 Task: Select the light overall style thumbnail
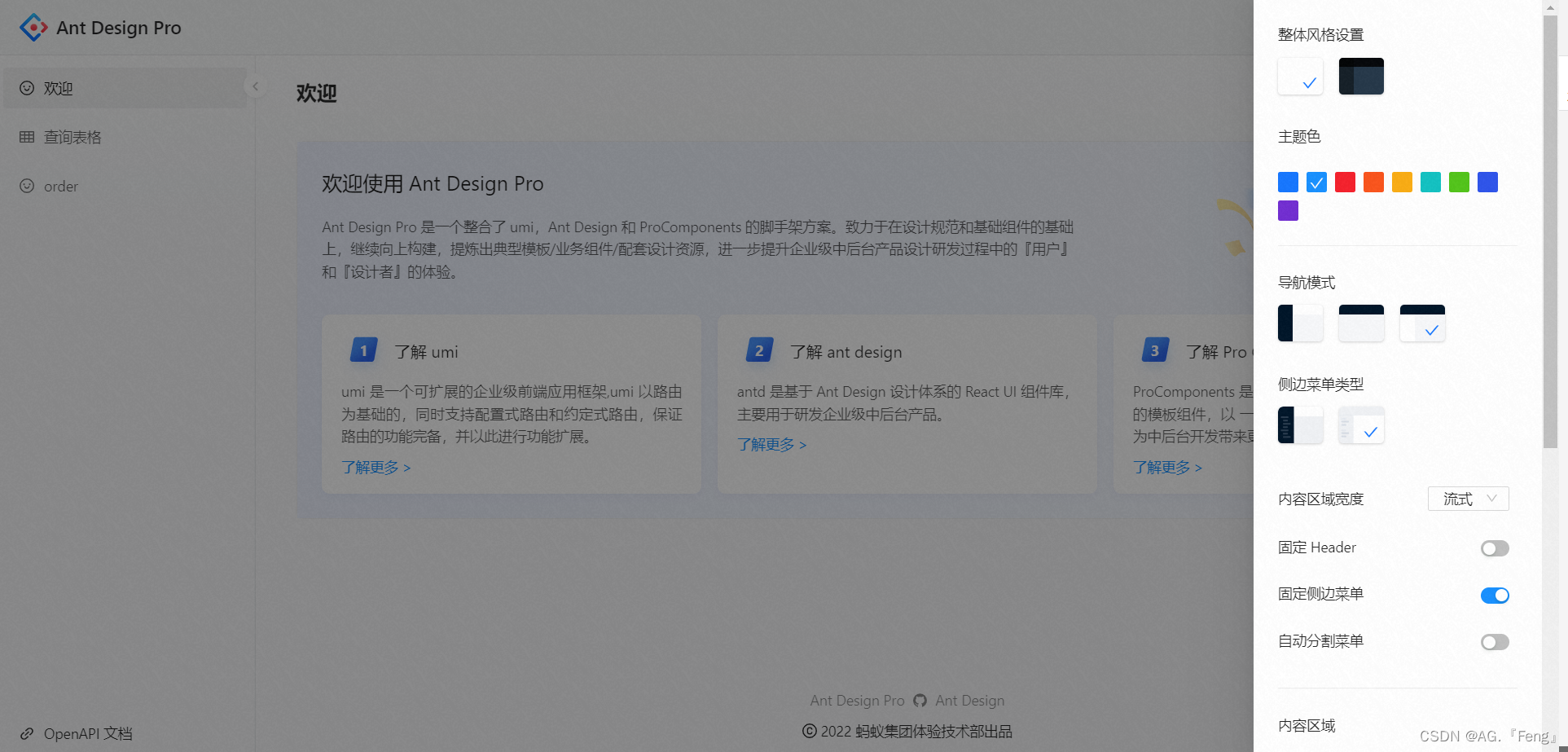pos(1300,76)
